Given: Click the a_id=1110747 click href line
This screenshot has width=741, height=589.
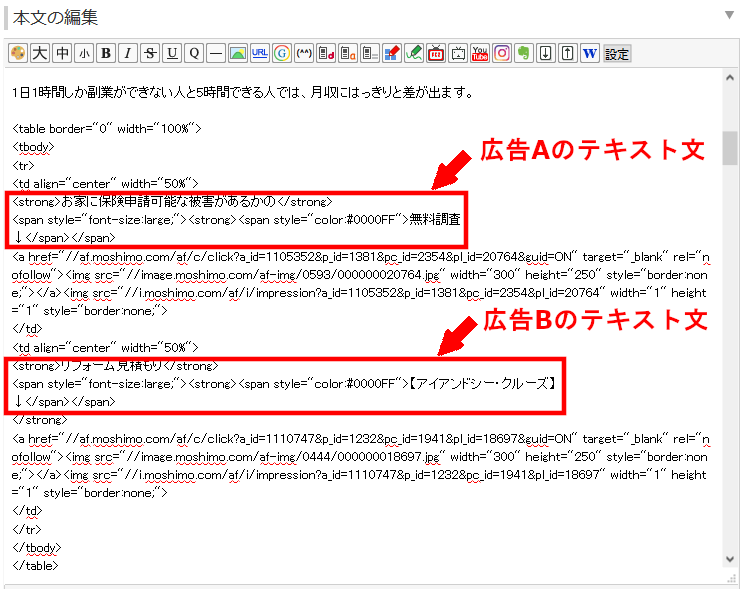Looking at the screenshot, I should (x=361, y=439).
